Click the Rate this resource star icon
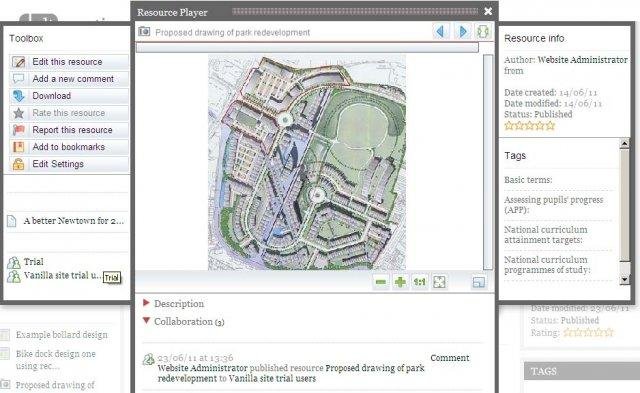Viewport: 640px width, 393px height. click(19, 113)
